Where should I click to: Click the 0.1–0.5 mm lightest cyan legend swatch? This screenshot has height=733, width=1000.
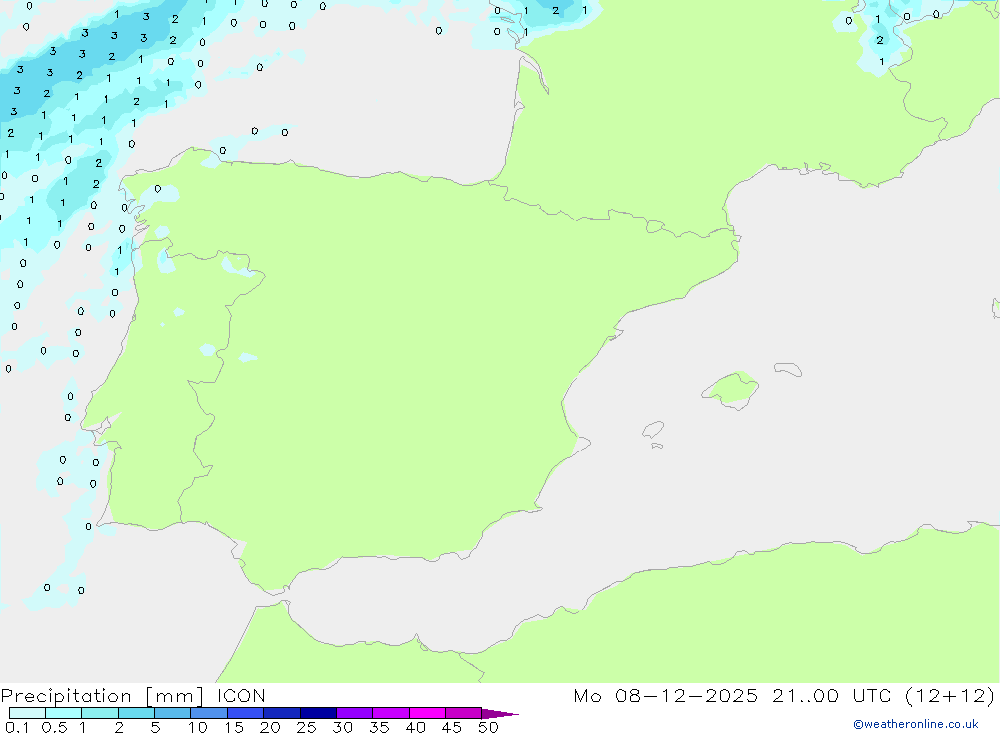pos(27,713)
